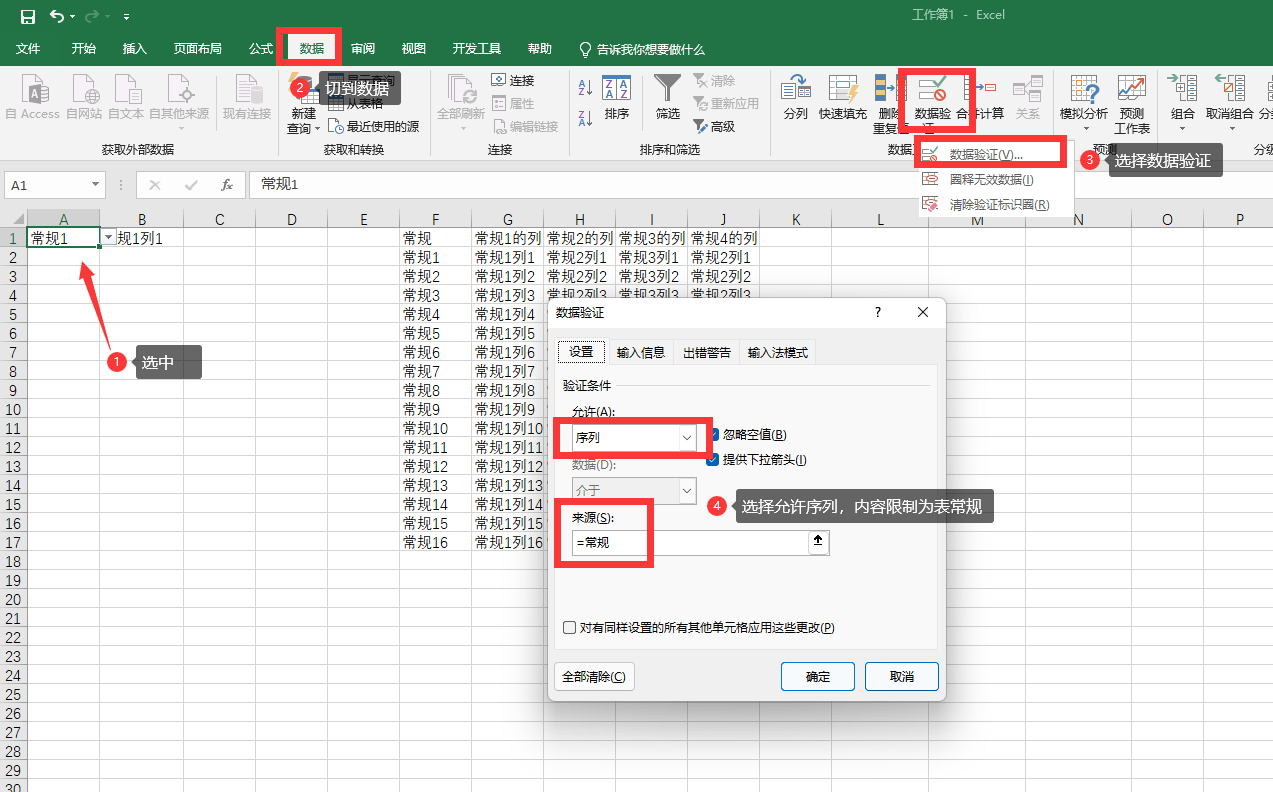Enable 对有同样设置的所有其他单元格应用这些更改 checkbox

tap(570, 628)
